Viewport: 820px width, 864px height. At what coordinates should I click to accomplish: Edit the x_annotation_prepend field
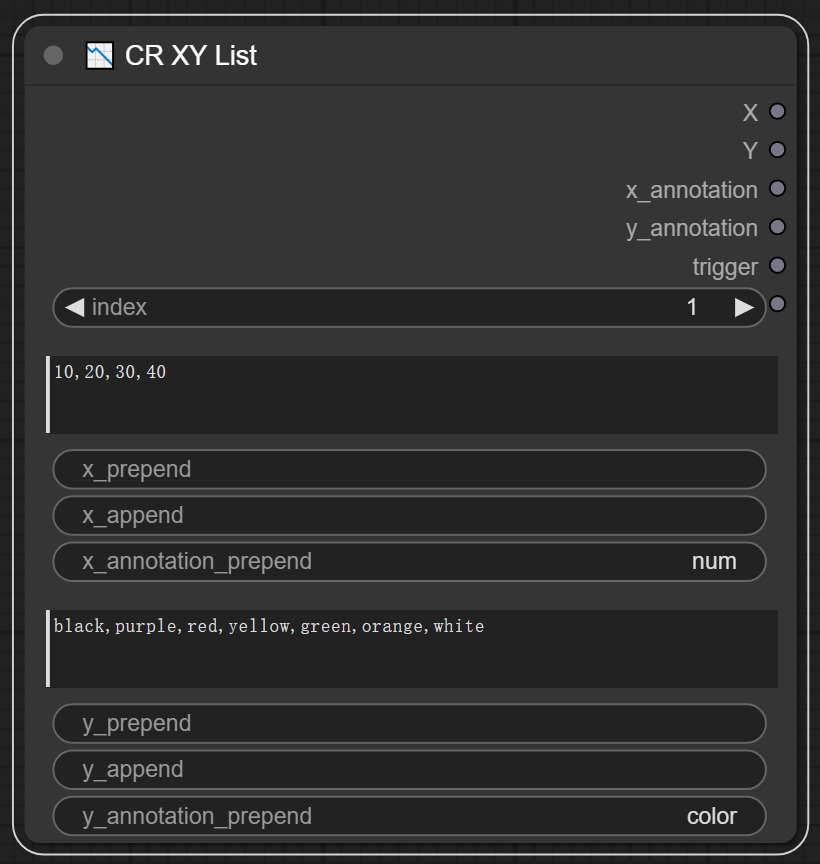coord(410,561)
